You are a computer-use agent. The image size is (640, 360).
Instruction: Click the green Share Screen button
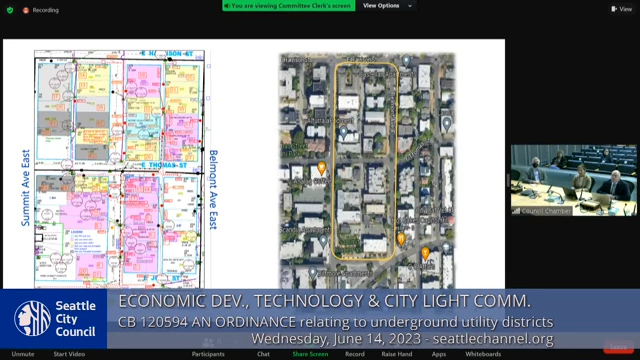tap(310, 354)
